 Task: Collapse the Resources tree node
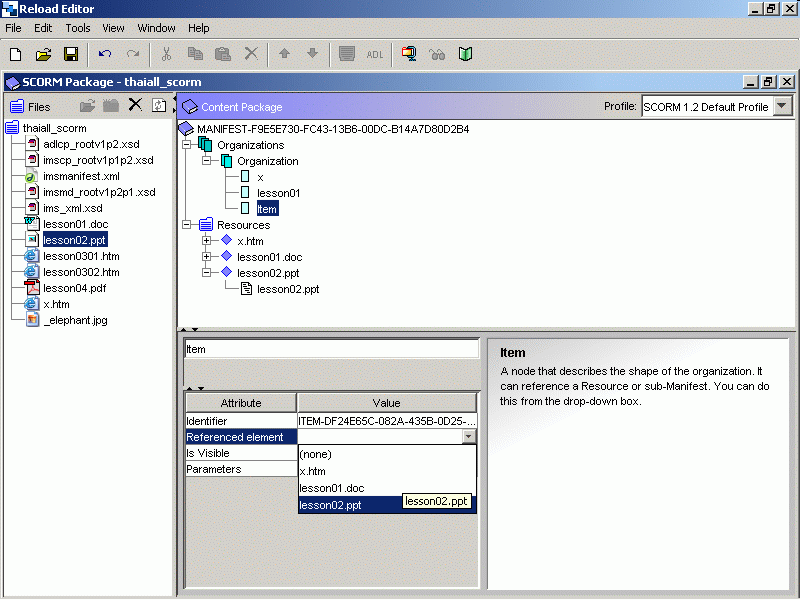coord(187,225)
